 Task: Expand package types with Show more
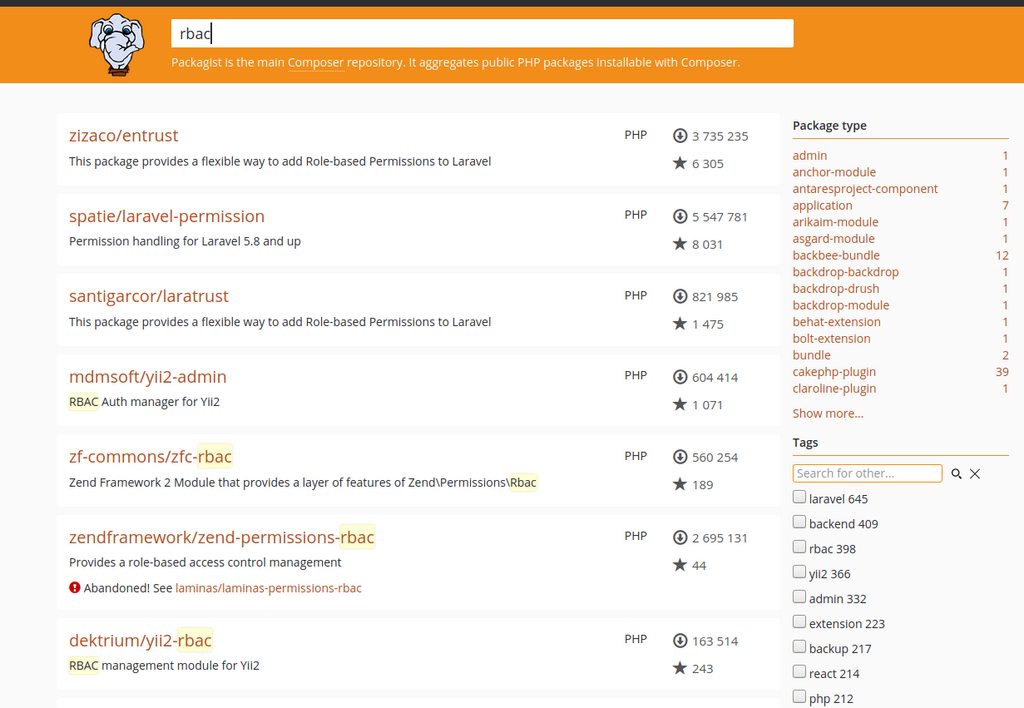tap(827, 413)
